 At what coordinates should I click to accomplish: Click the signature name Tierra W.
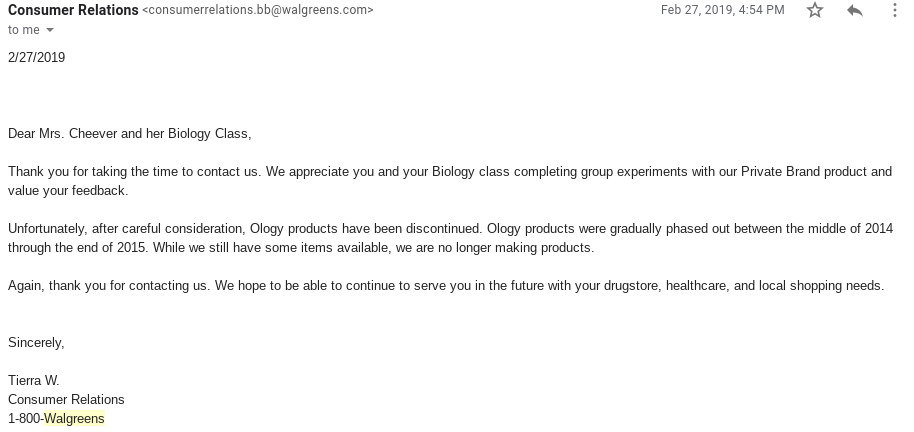tap(34, 381)
